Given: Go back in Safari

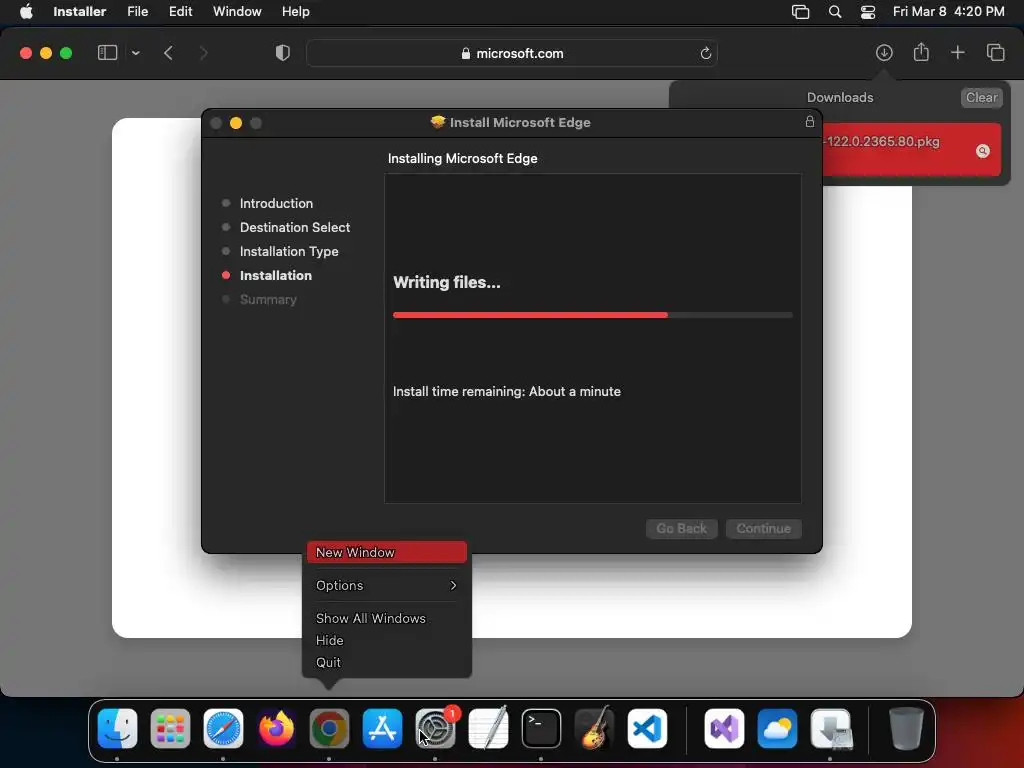Looking at the screenshot, I should (168, 53).
